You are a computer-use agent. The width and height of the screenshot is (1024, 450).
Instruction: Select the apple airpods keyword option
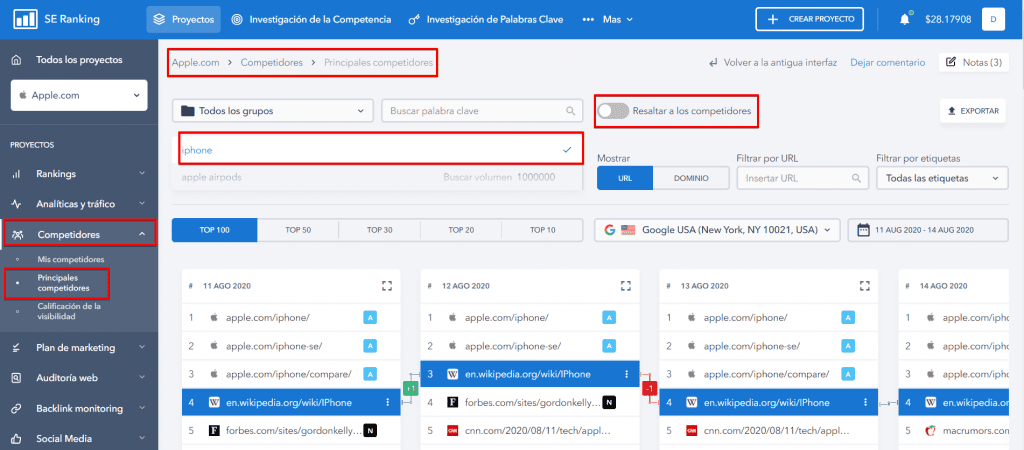click(x=377, y=177)
